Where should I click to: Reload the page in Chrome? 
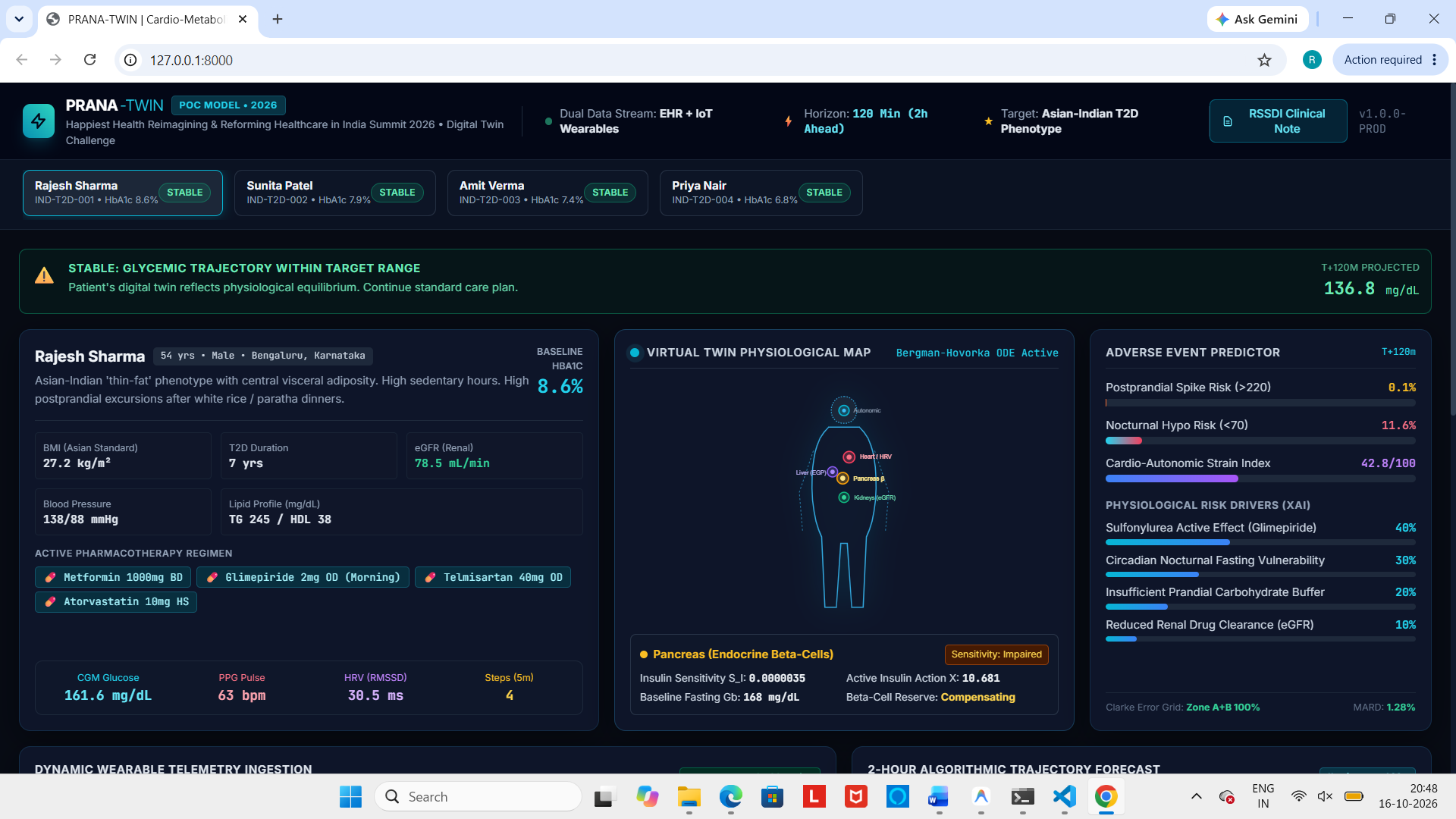coord(89,60)
